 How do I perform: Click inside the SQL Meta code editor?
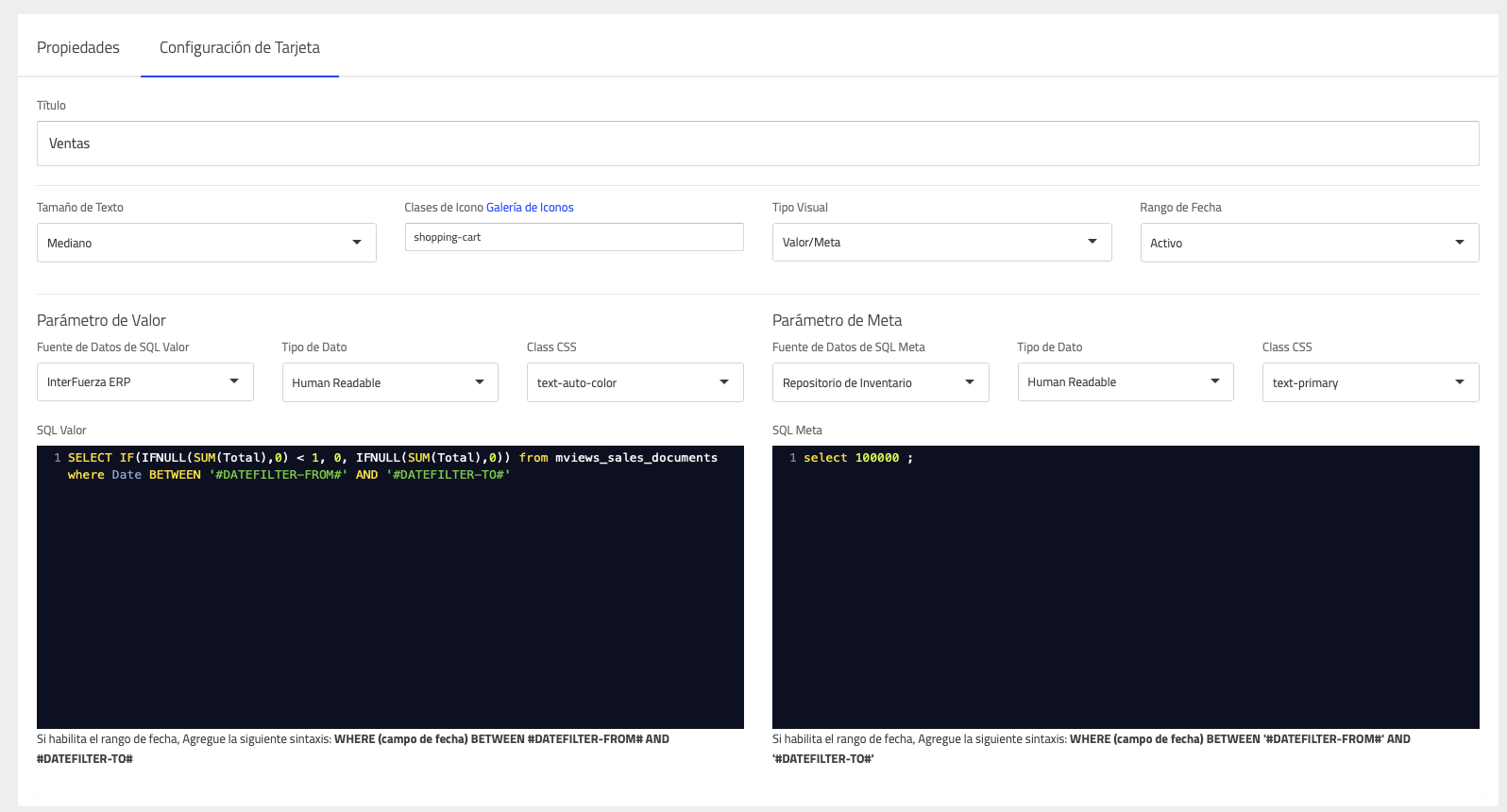click(1126, 587)
